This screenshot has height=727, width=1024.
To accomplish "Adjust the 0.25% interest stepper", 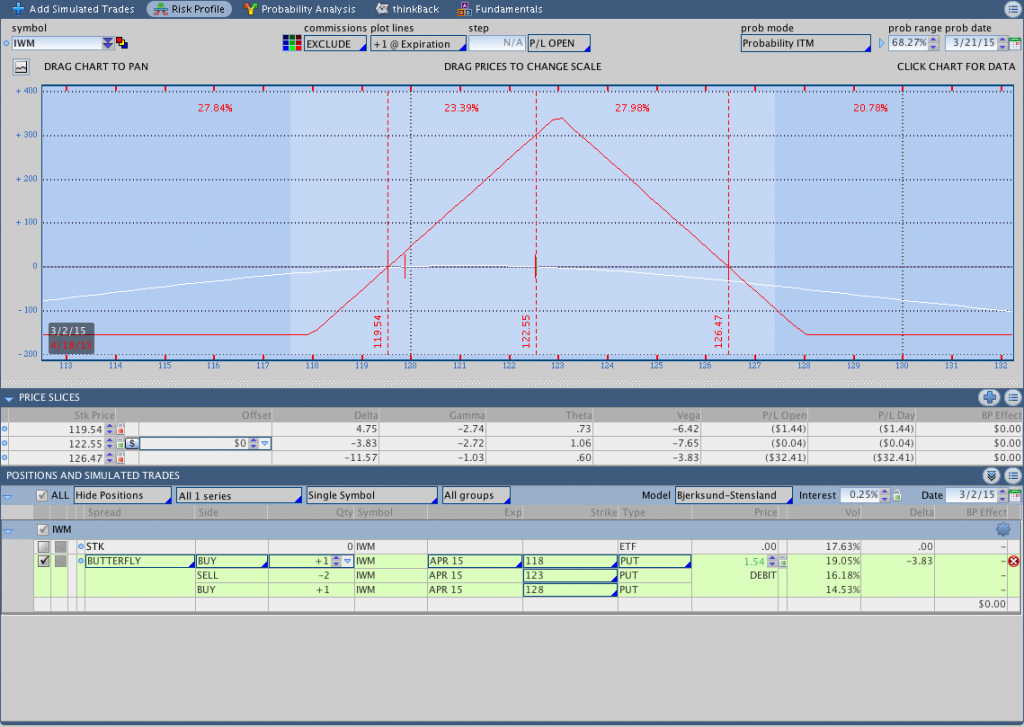I will coord(885,495).
